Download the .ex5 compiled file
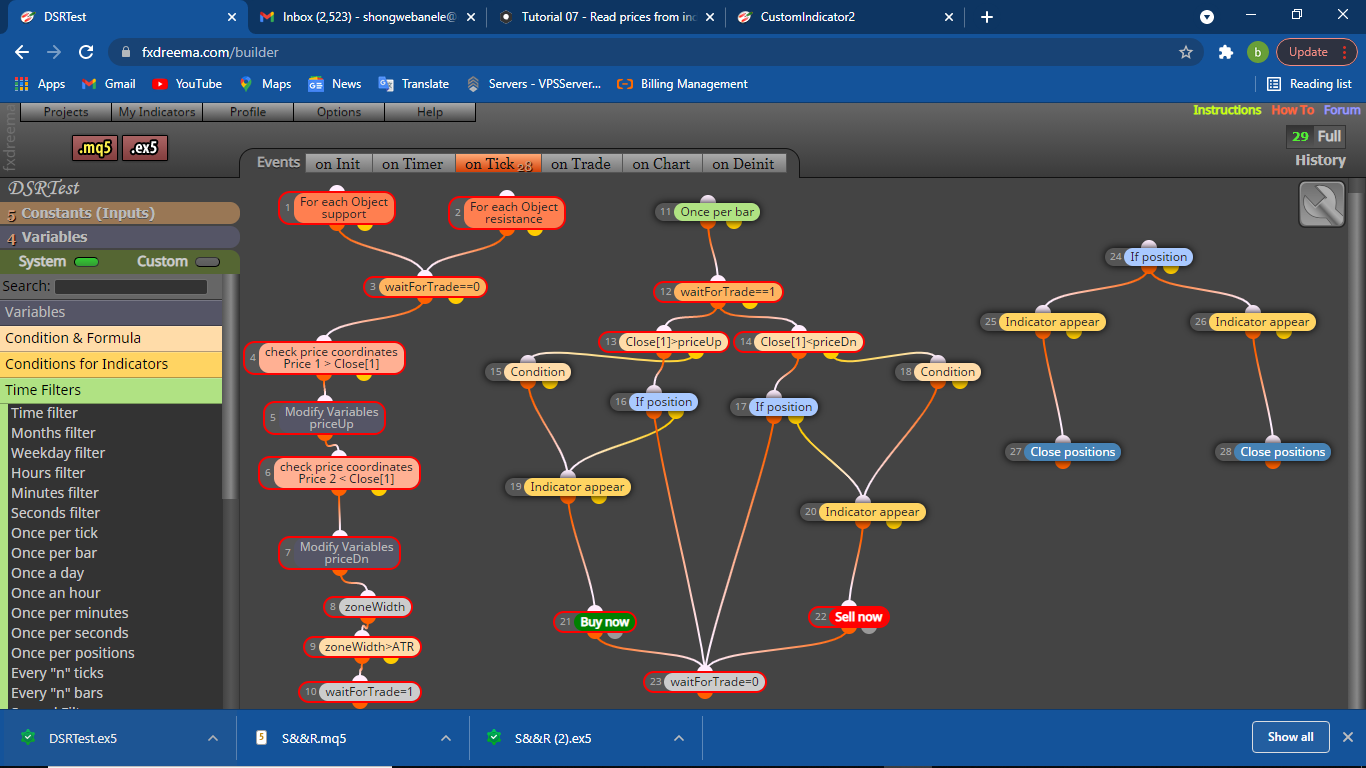 pos(145,148)
